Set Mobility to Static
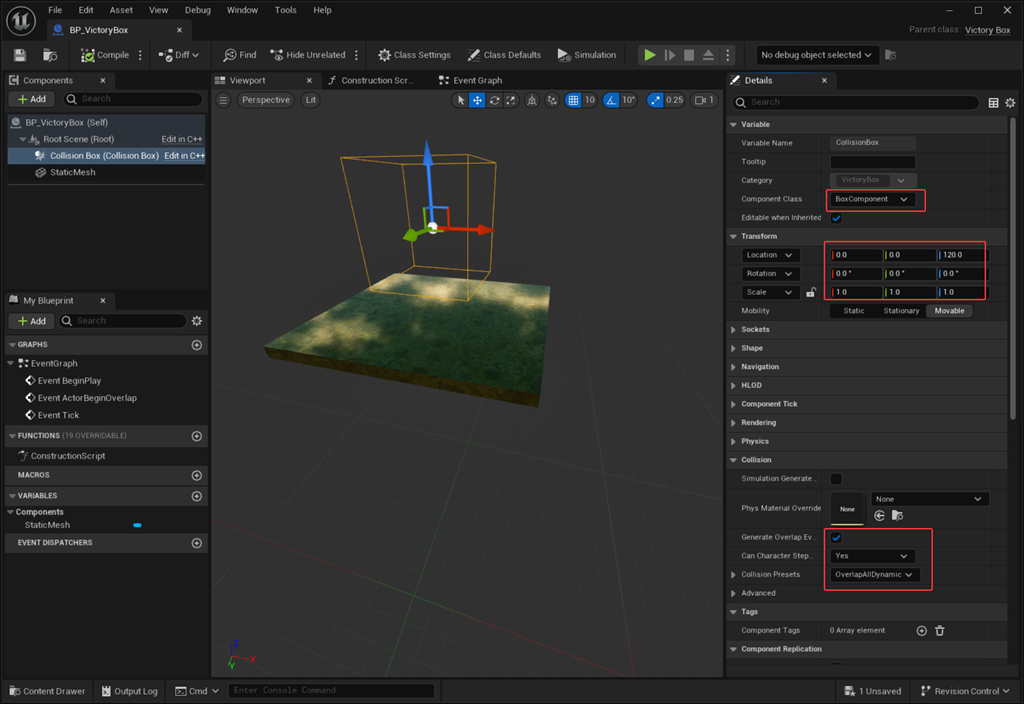 coord(853,311)
